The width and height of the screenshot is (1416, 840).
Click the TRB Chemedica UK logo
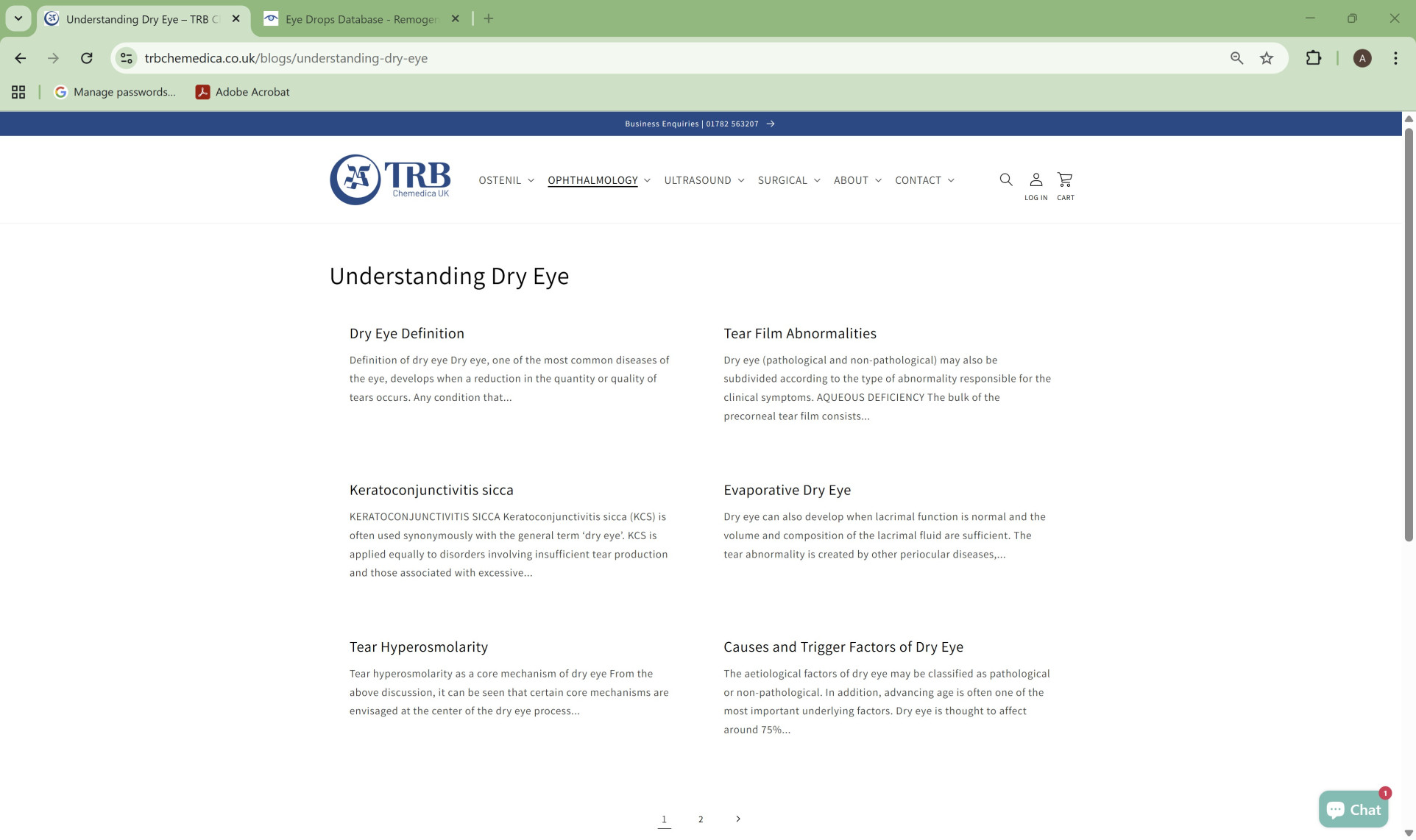click(x=389, y=179)
